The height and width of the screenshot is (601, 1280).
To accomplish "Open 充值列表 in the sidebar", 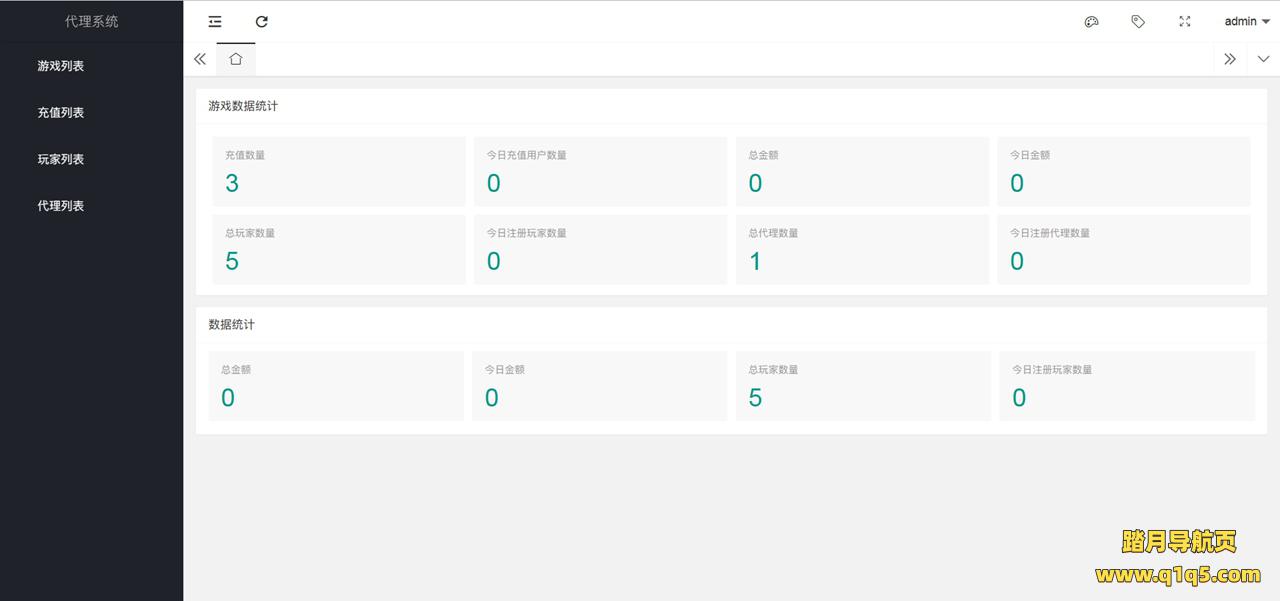I will click(x=61, y=113).
